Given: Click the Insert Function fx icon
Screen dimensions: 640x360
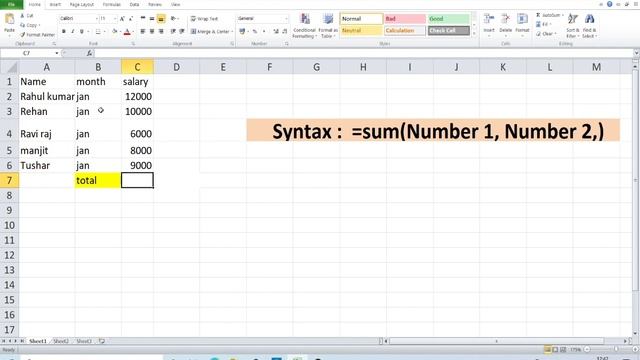Looking at the screenshot, I should coord(89,53).
